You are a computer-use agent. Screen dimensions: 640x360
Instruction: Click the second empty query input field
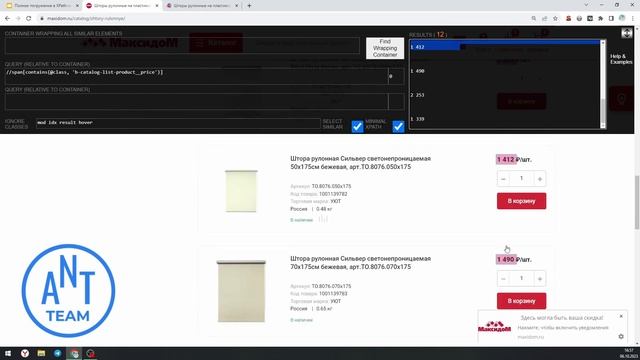(196, 101)
